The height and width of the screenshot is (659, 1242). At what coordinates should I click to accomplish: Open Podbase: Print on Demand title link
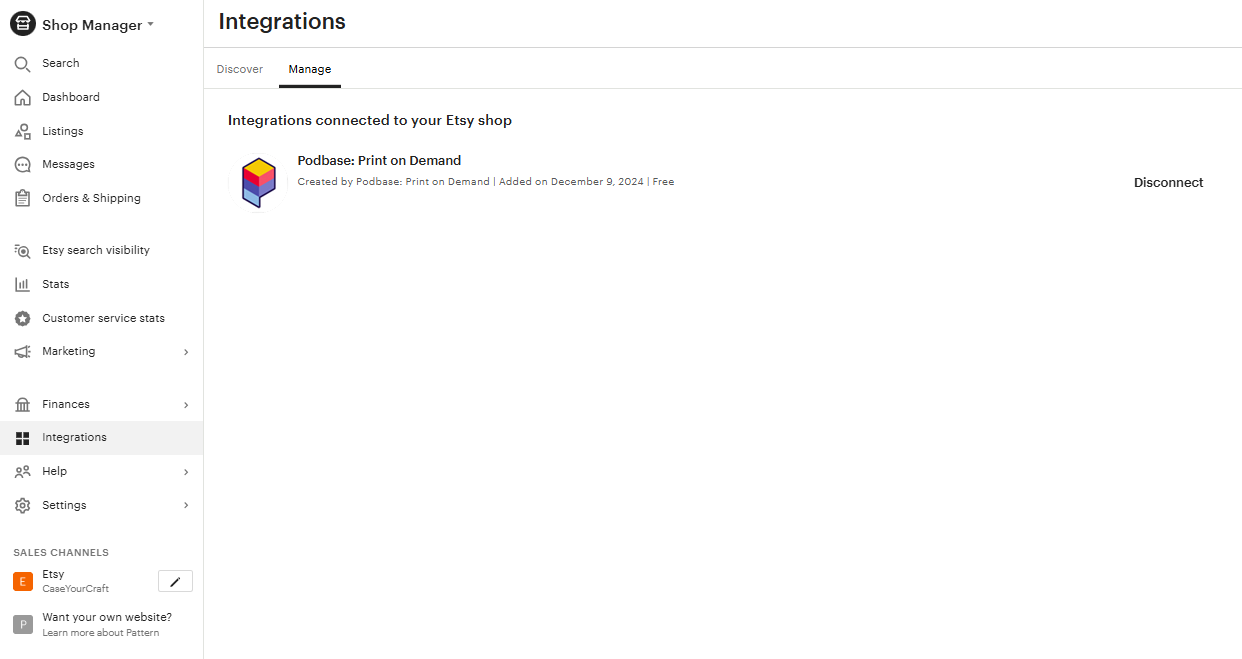coord(379,161)
